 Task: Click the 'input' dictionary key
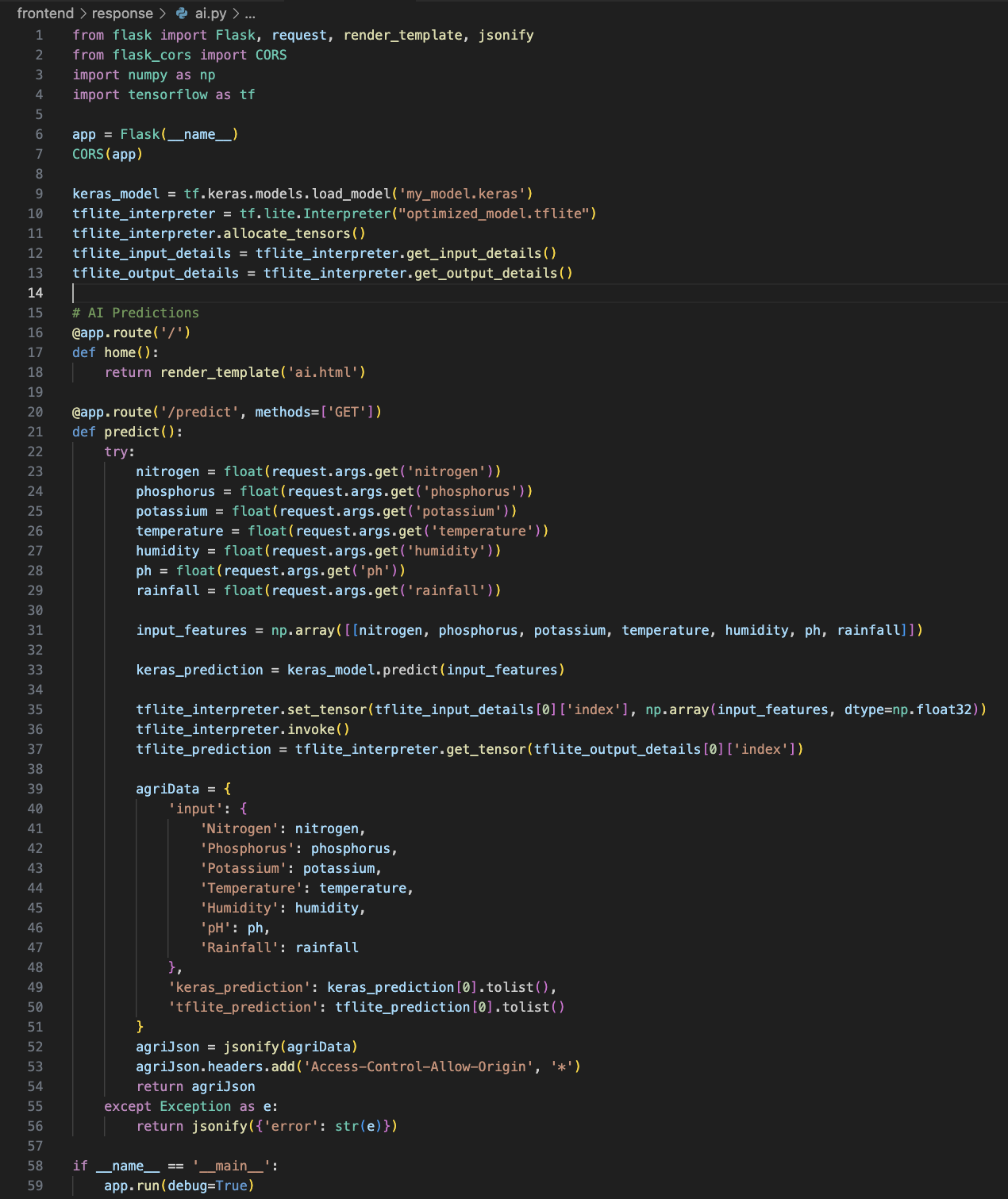195,809
